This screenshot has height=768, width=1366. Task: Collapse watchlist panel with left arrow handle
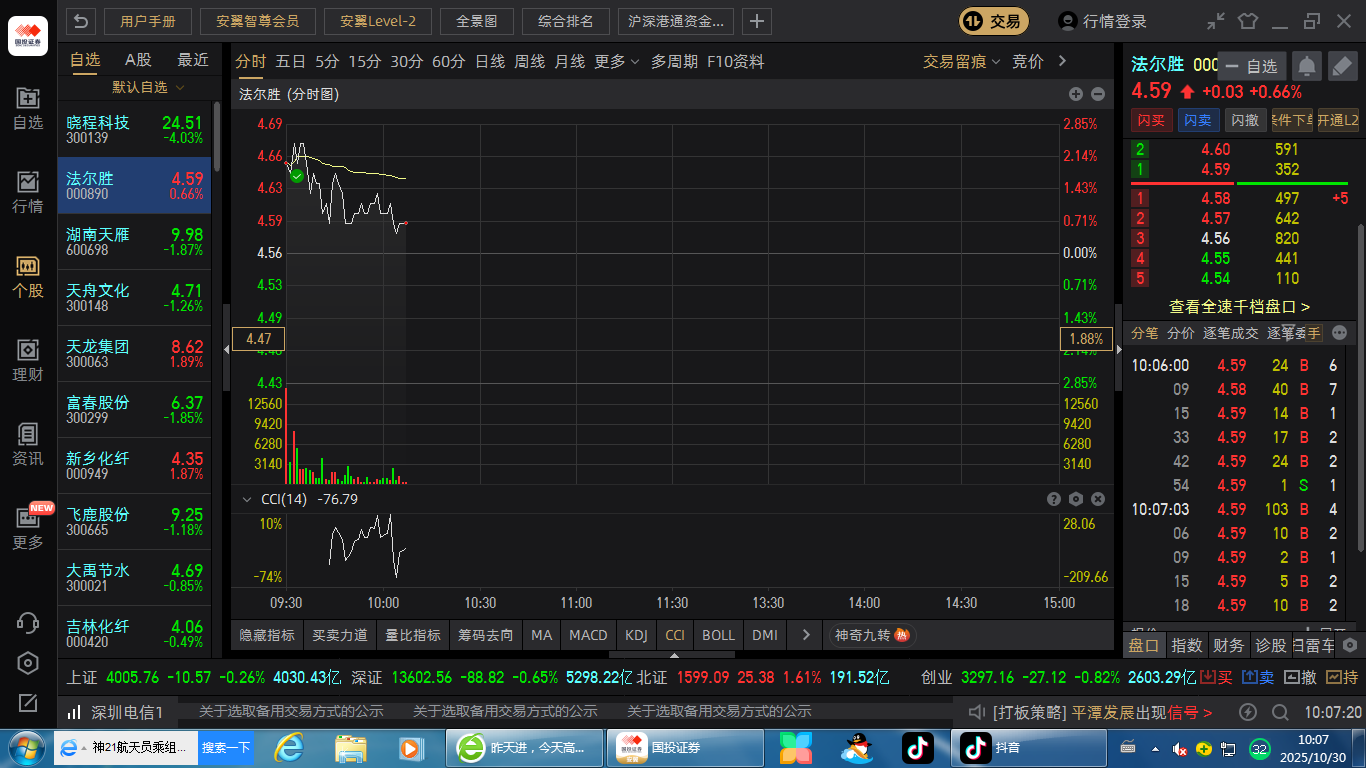click(x=226, y=348)
